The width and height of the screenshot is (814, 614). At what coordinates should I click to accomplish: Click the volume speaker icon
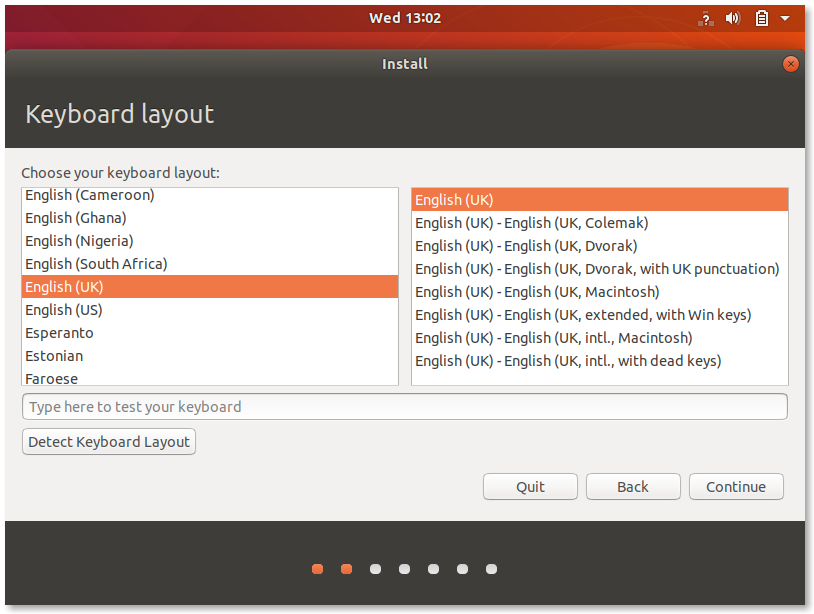(732, 19)
